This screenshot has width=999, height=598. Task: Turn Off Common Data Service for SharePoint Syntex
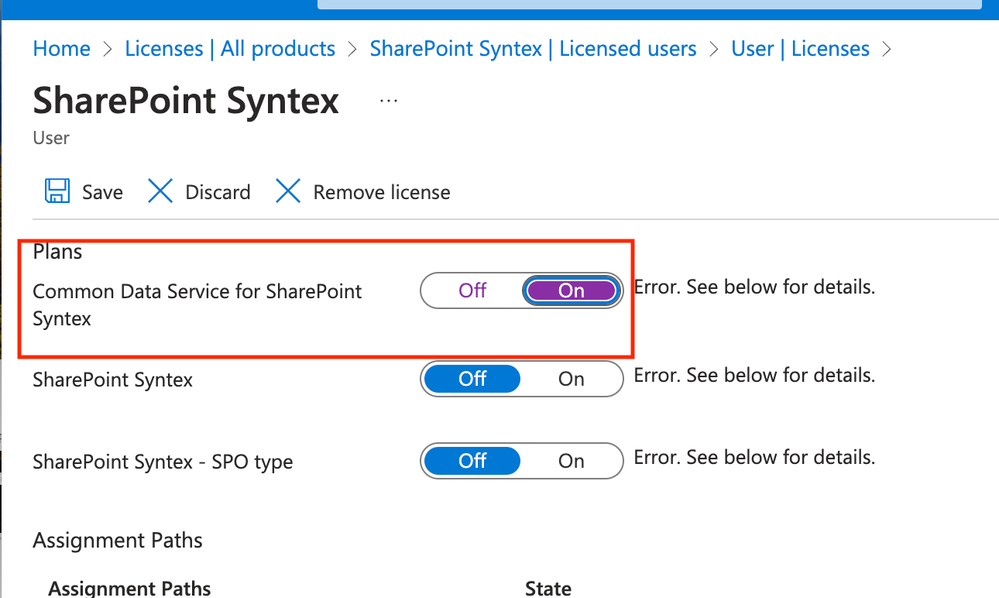click(472, 290)
